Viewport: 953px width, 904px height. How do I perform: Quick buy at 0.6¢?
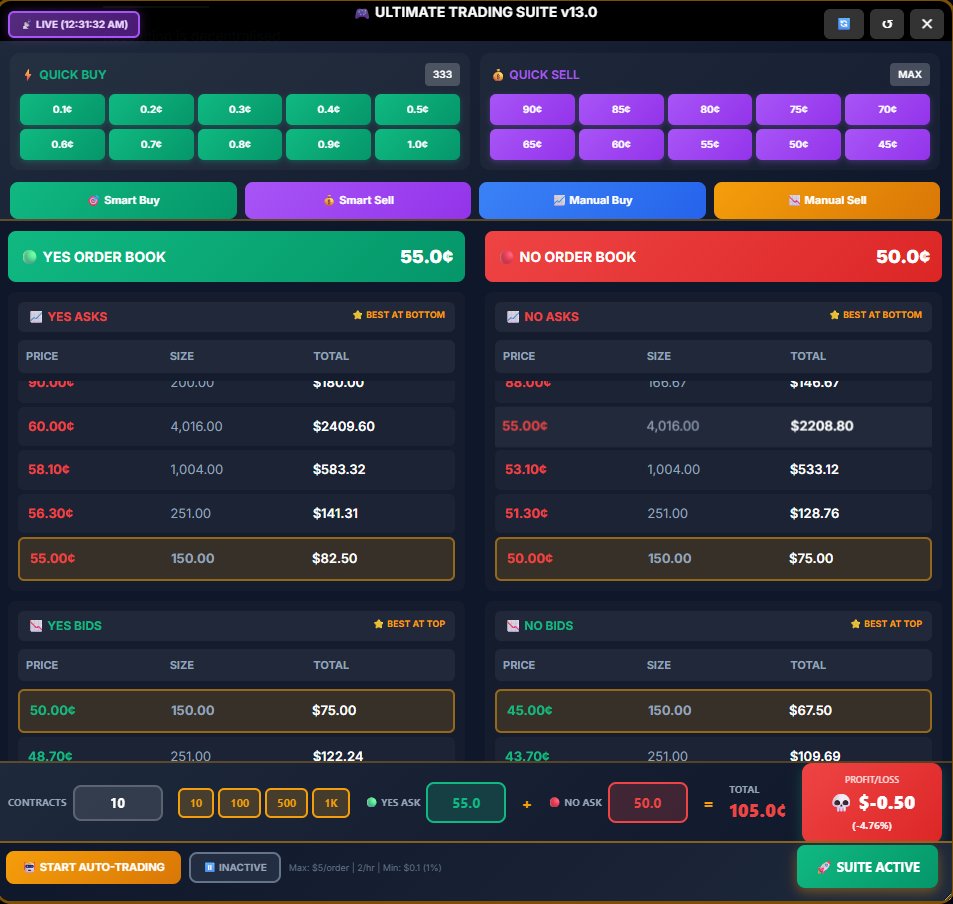[62, 145]
